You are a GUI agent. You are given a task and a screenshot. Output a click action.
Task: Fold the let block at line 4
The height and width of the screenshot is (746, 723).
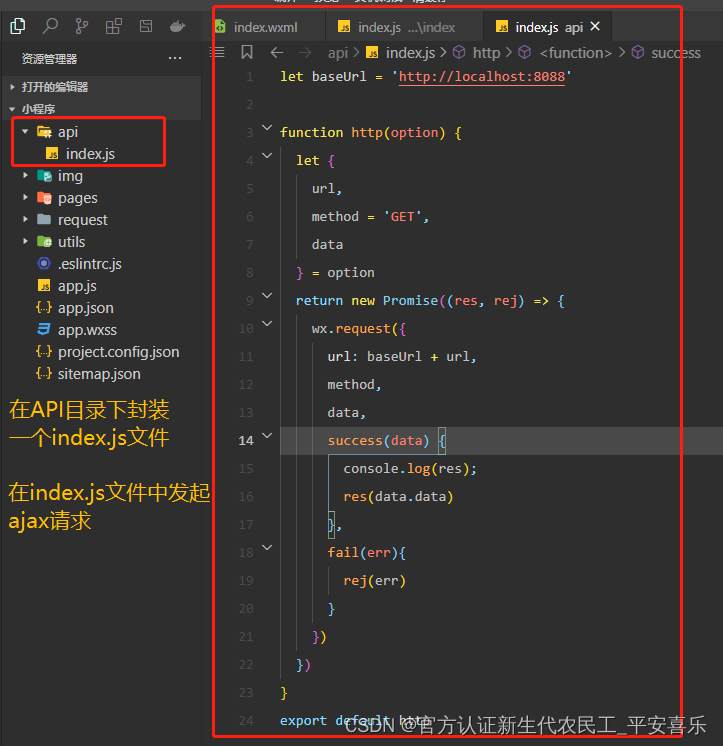tap(267, 156)
